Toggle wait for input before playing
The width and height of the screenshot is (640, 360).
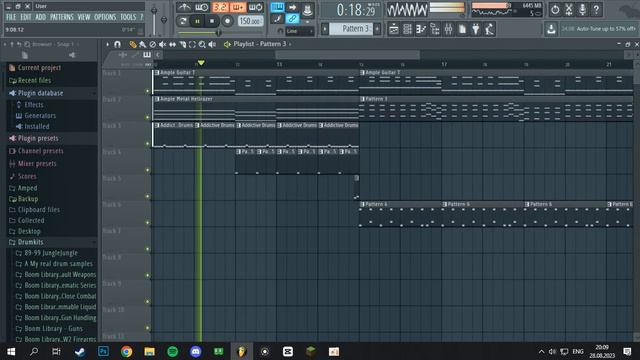(x=202, y=7)
